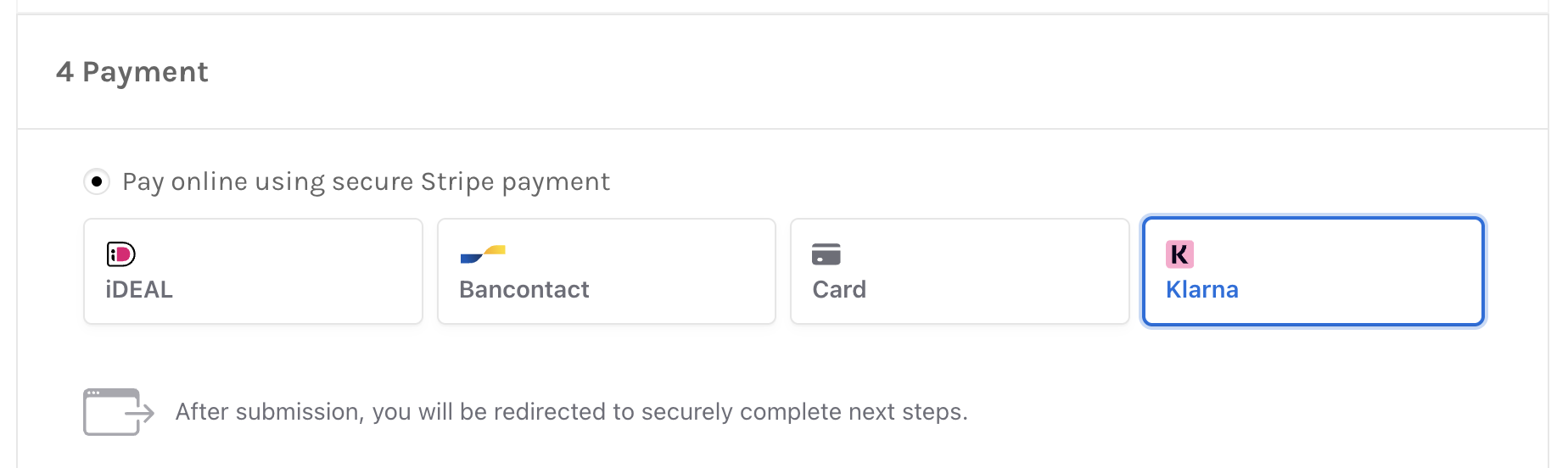Select the highlighted Klarna payment tab

click(x=1313, y=271)
